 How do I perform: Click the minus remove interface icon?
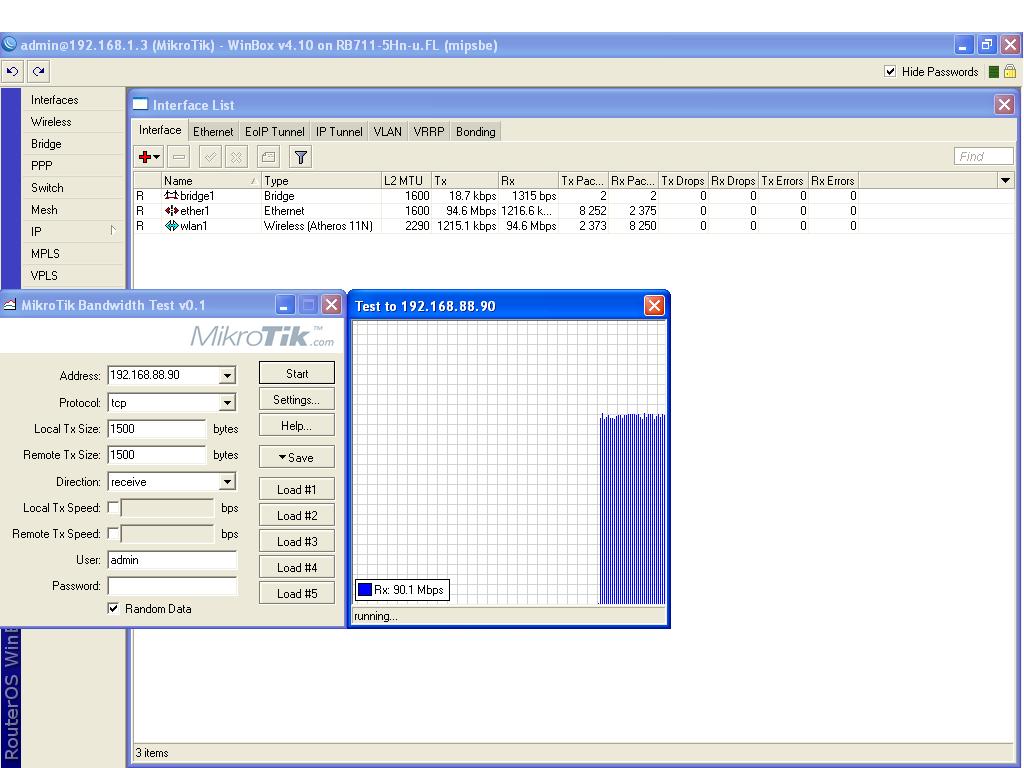point(179,157)
